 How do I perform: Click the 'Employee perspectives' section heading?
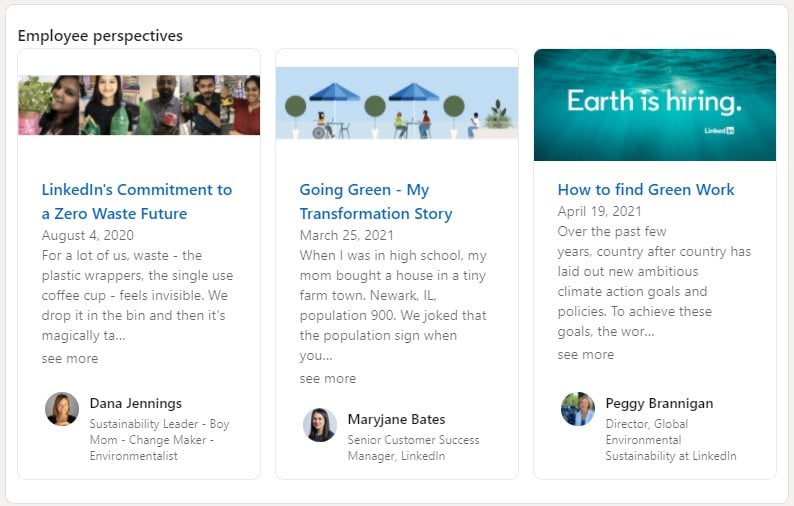100,36
